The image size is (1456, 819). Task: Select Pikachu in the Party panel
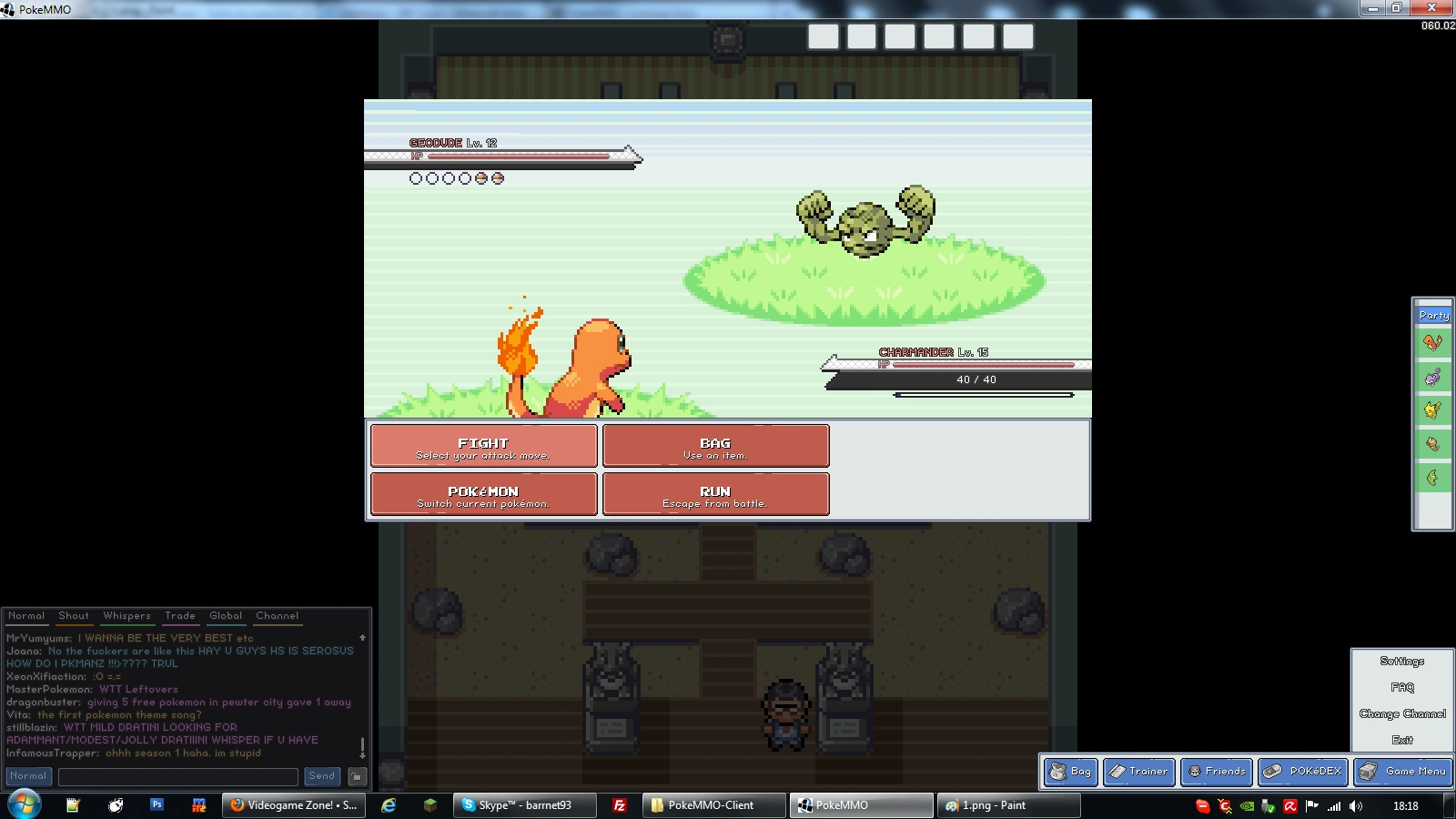[x=1433, y=410]
